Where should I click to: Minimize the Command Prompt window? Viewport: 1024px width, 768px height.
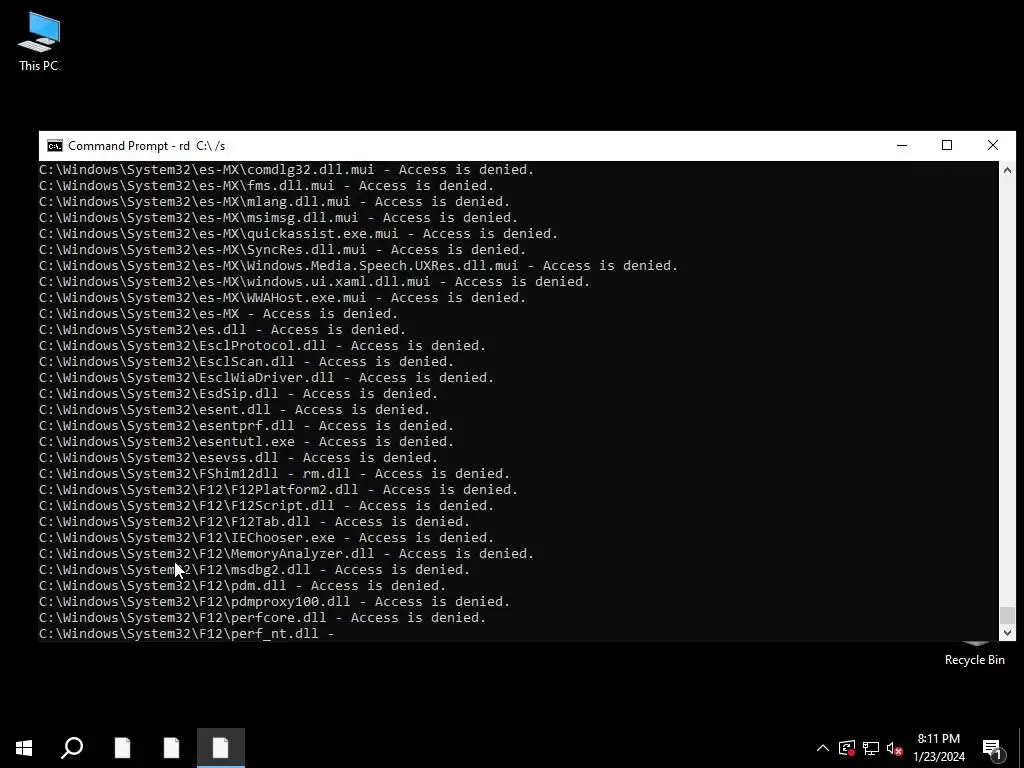pos(902,146)
